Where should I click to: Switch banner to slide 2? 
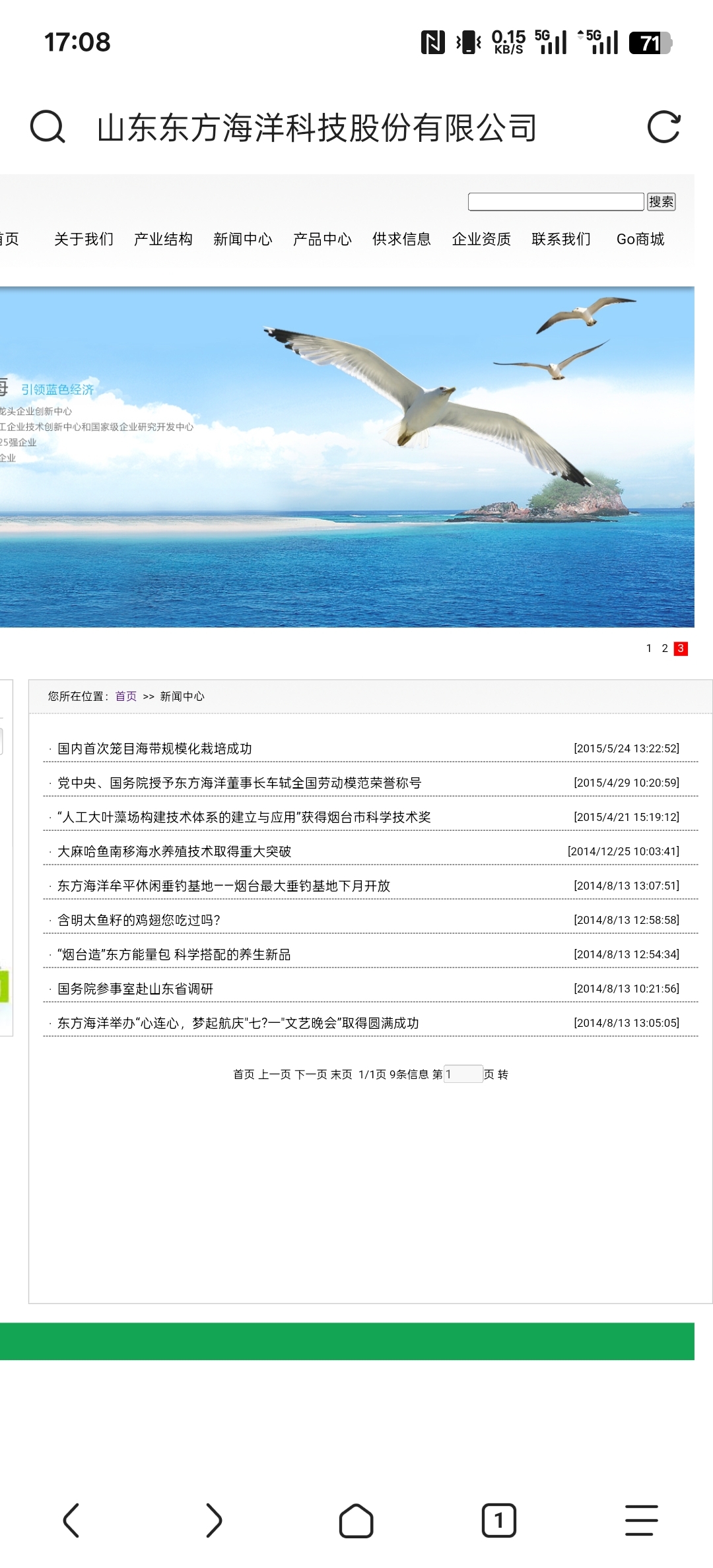(x=665, y=648)
